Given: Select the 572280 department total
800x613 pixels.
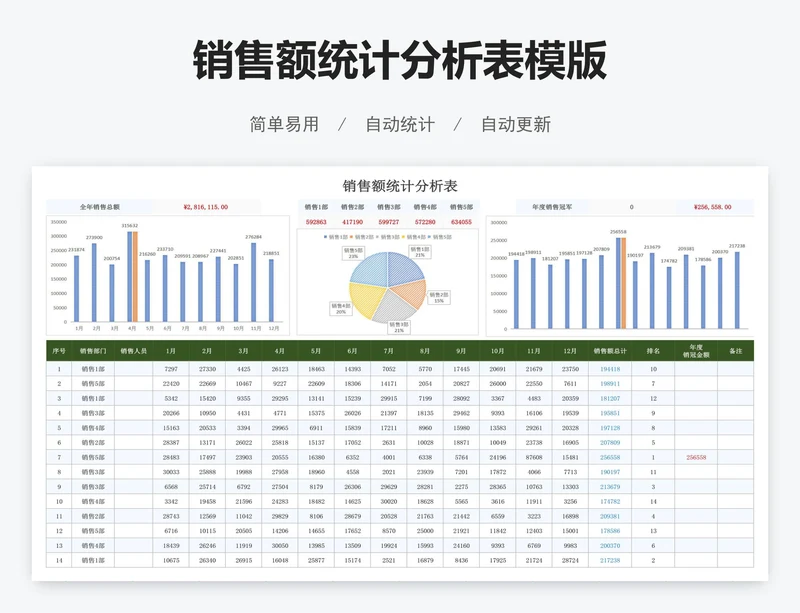Looking at the screenshot, I should pos(425,222).
